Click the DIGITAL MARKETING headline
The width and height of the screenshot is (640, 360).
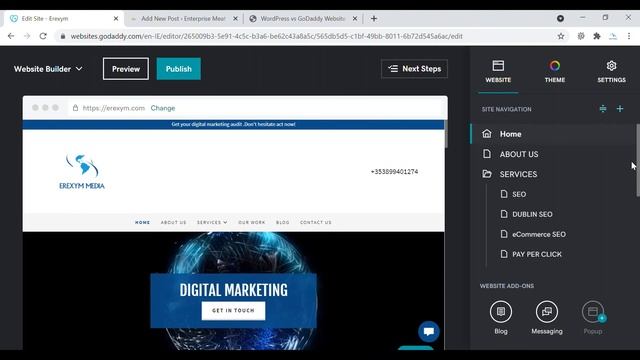[x=233, y=290]
